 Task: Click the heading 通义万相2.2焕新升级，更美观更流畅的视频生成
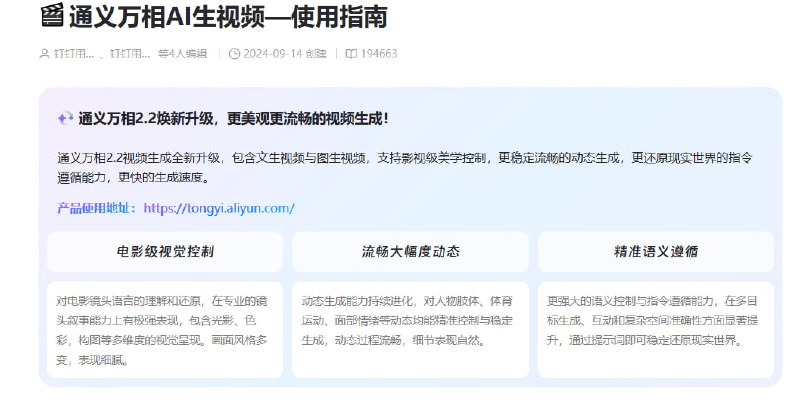pyautogui.click(x=233, y=119)
